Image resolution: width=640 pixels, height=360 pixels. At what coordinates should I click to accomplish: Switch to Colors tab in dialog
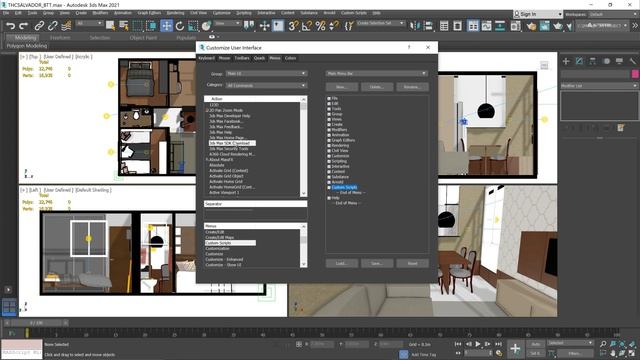pyautogui.click(x=290, y=58)
